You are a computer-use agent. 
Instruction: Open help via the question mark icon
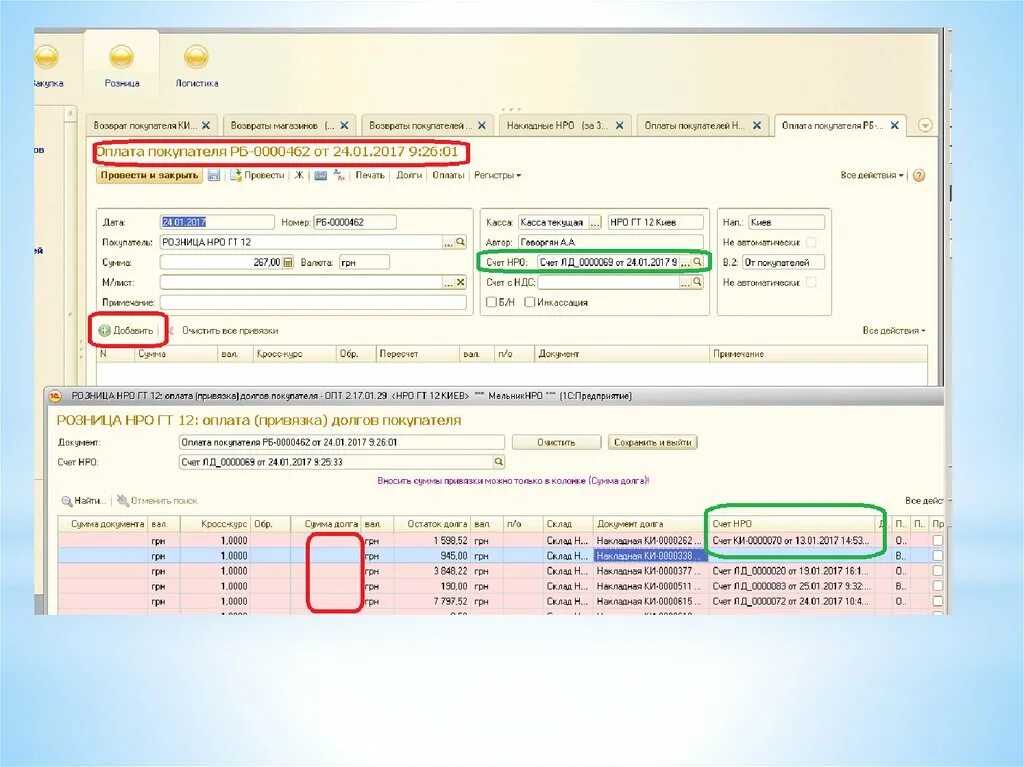click(x=919, y=175)
